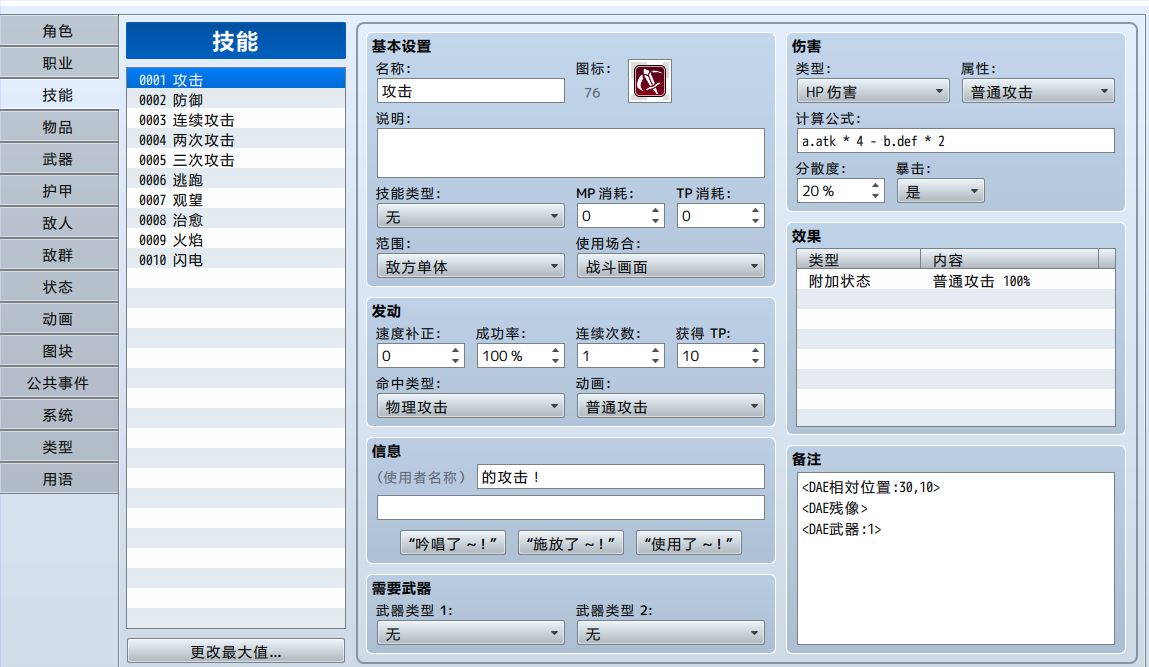The image size is (1149, 667).
Task: Decrease the 成功率 value with the down arrow
Action: (555, 361)
